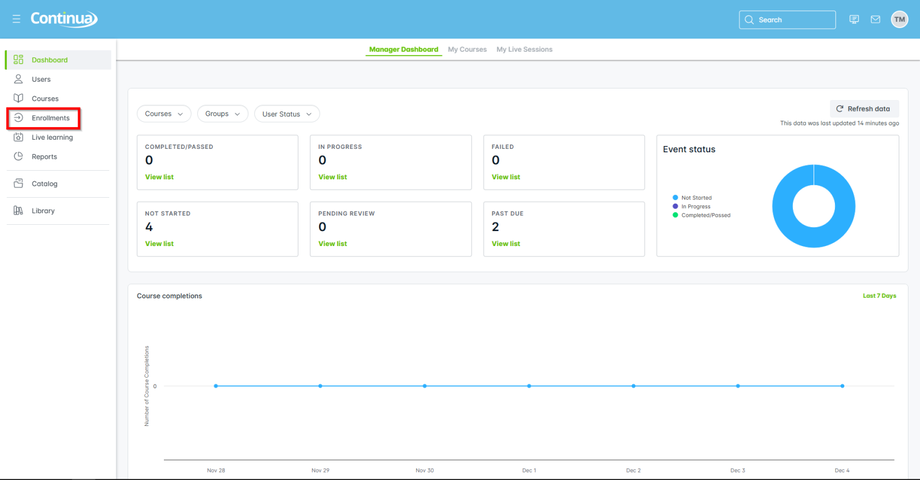Open the Users sidebar icon
Viewport: 920px width, 480px height.
tap(18, 79)
